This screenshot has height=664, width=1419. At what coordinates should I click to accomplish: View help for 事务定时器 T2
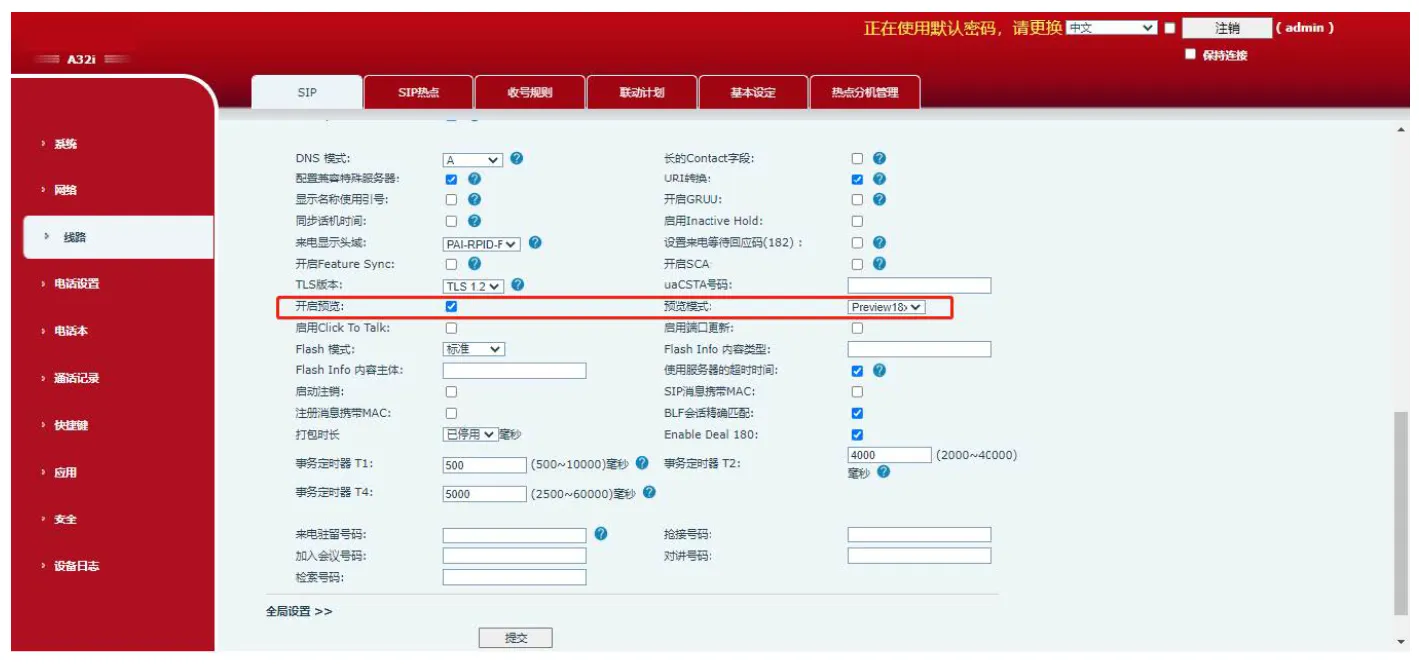tap(882, 472)
